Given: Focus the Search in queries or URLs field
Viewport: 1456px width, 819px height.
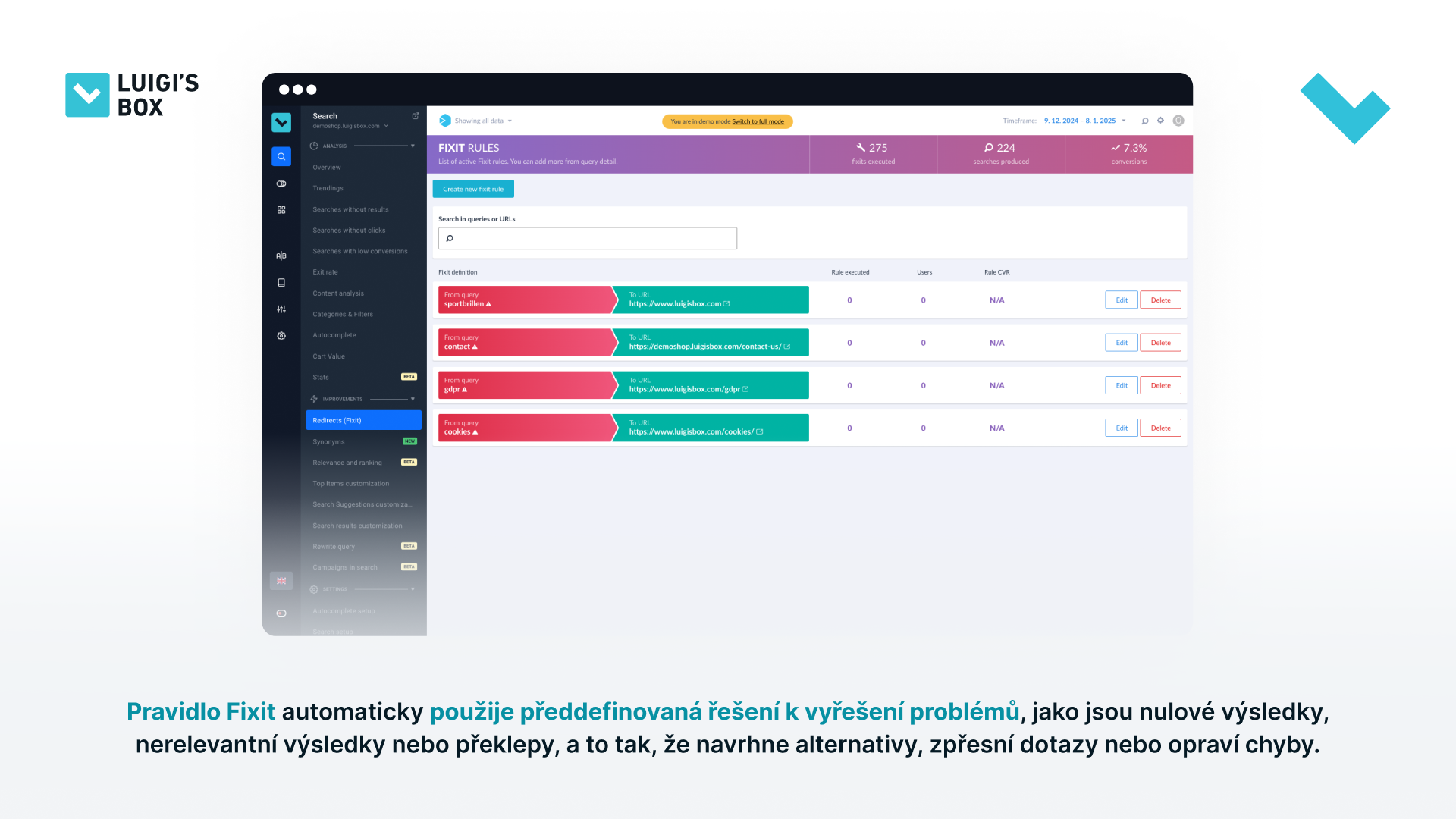Looking at the screenshot, I should point(588,238).
